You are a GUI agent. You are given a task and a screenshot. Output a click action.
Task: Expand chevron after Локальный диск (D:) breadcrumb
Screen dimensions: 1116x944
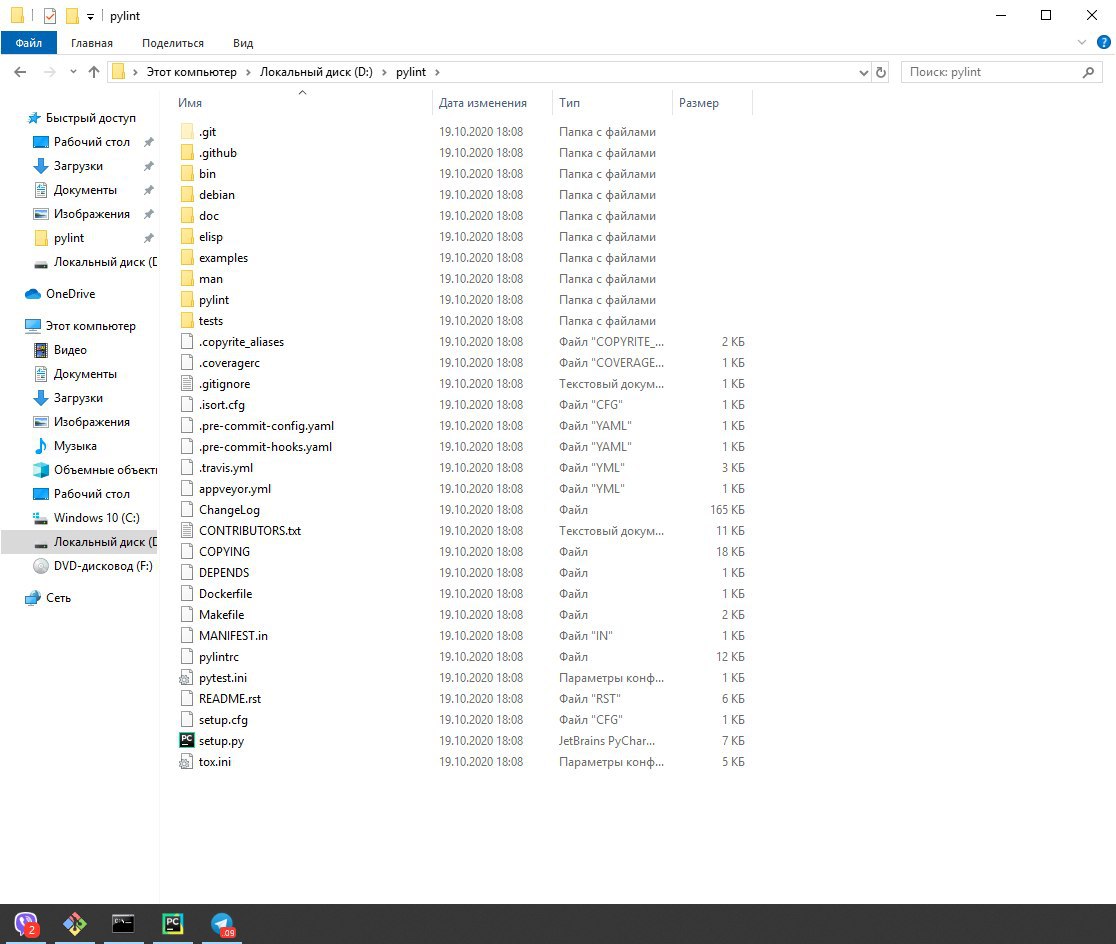[384, 72]
